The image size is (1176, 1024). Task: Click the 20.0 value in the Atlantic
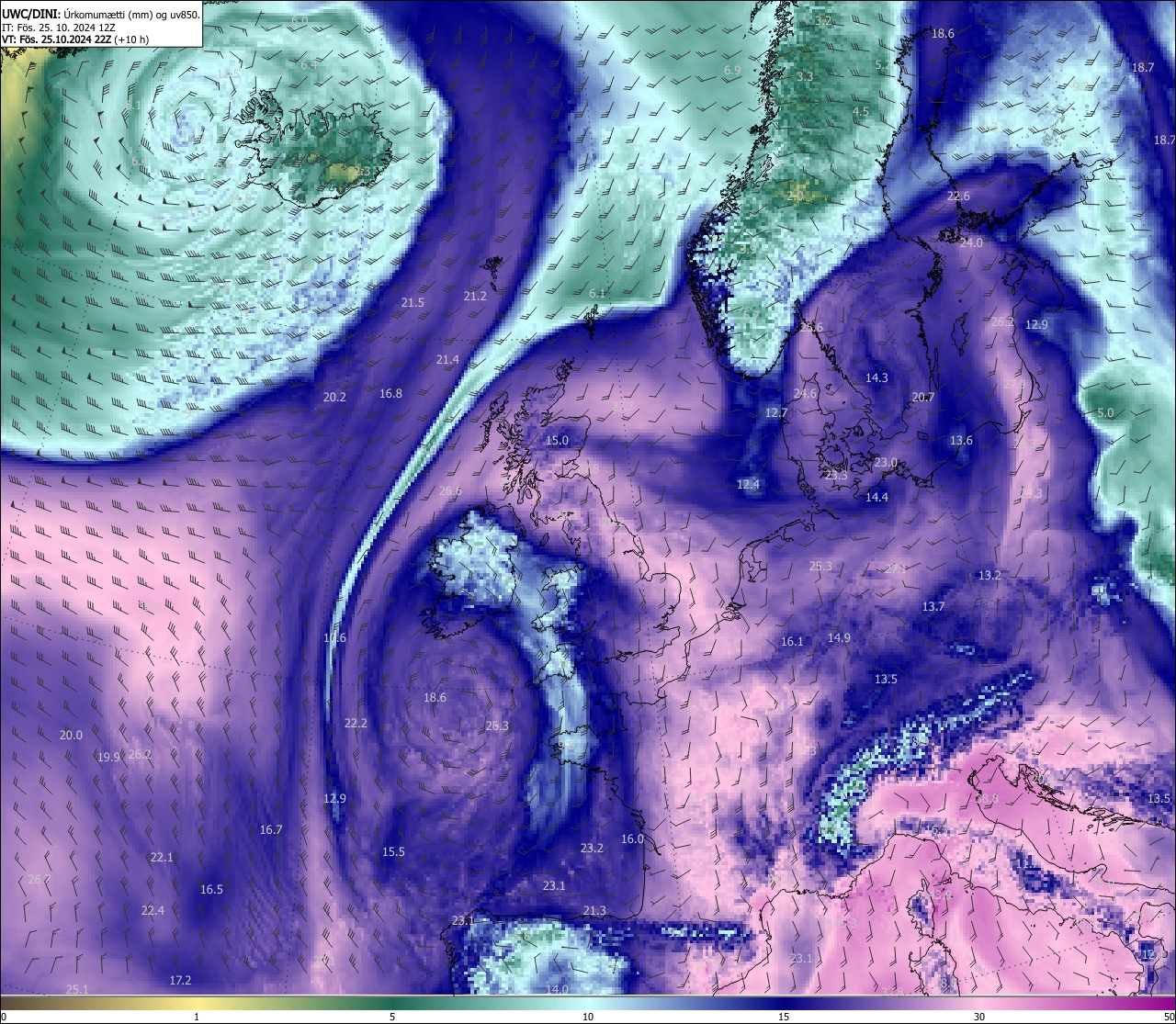tap(71, 736)
